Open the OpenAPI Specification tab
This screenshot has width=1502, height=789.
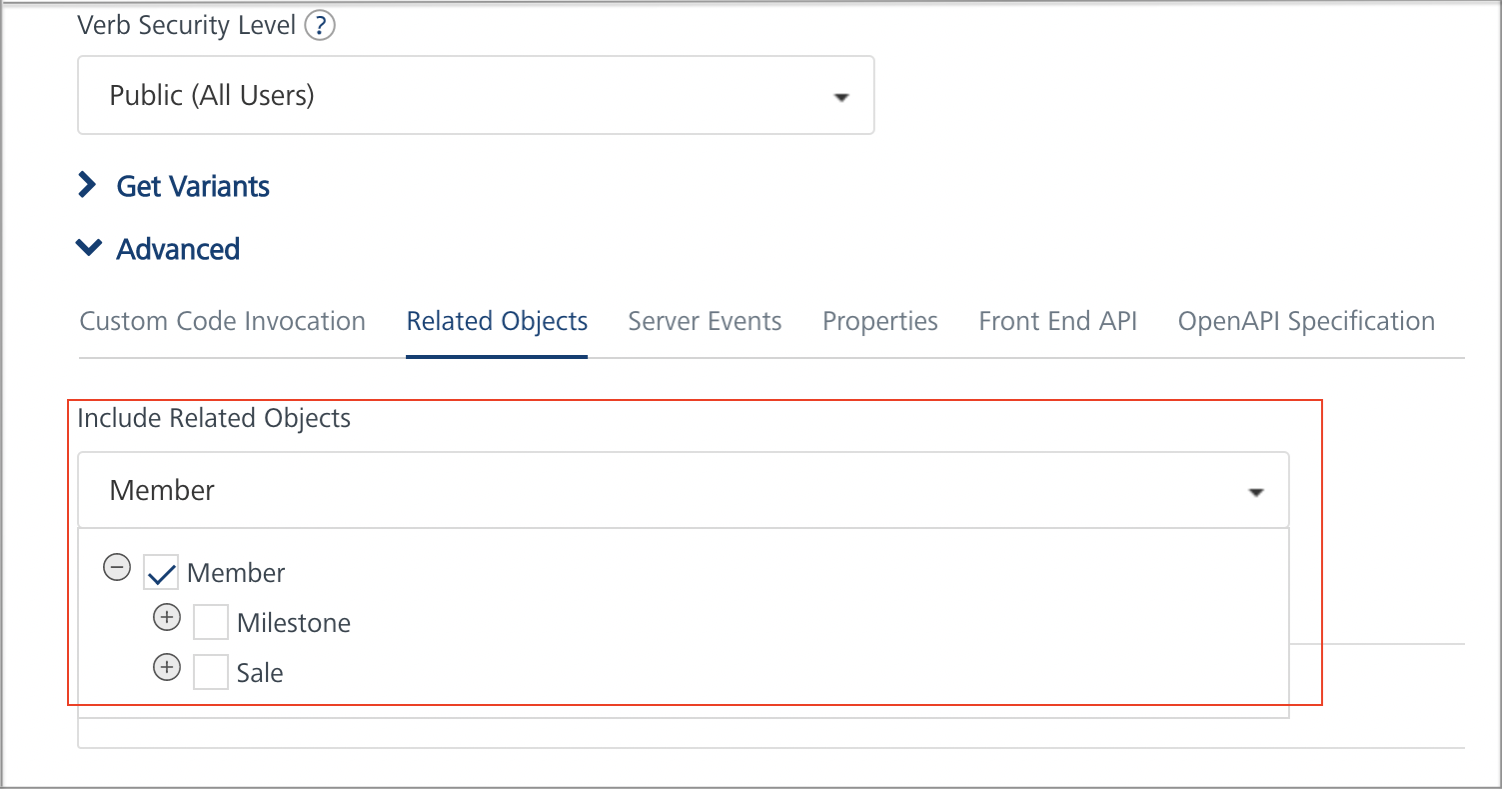pos(1306,321)
